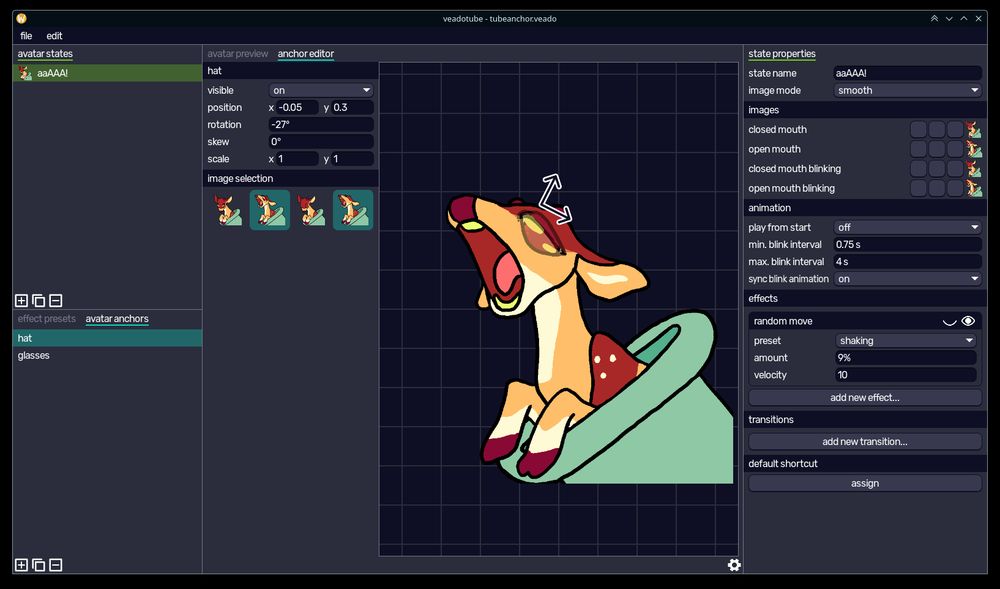Toggle the first image in image selection
Image resolution: width=1000 pixels, height=589 pixels.
click(x=228, y=210)
